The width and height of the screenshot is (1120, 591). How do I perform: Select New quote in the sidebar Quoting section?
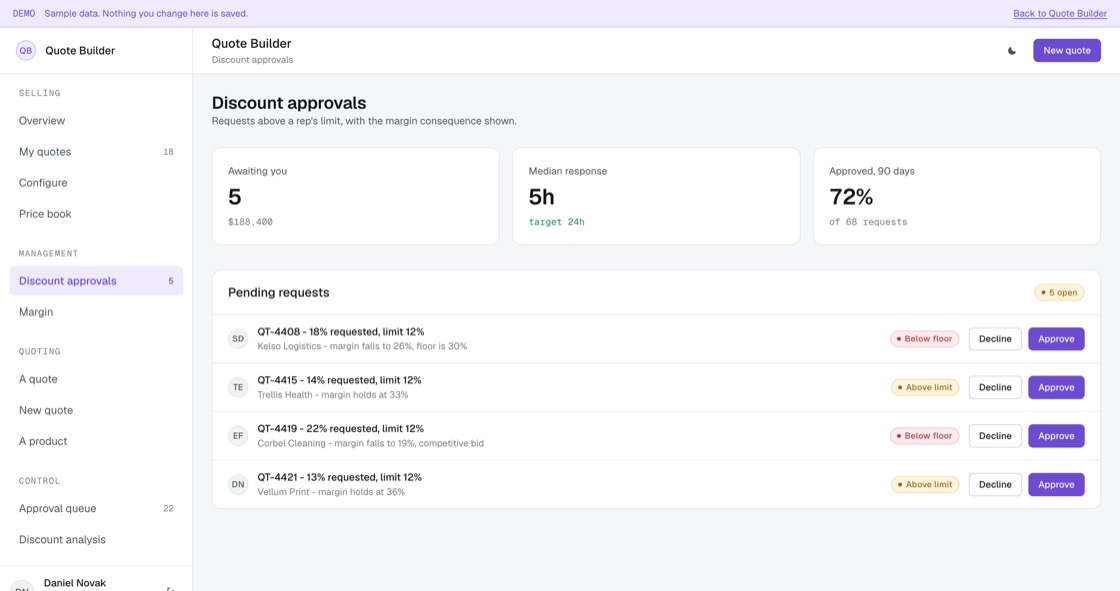pos(96,410)
